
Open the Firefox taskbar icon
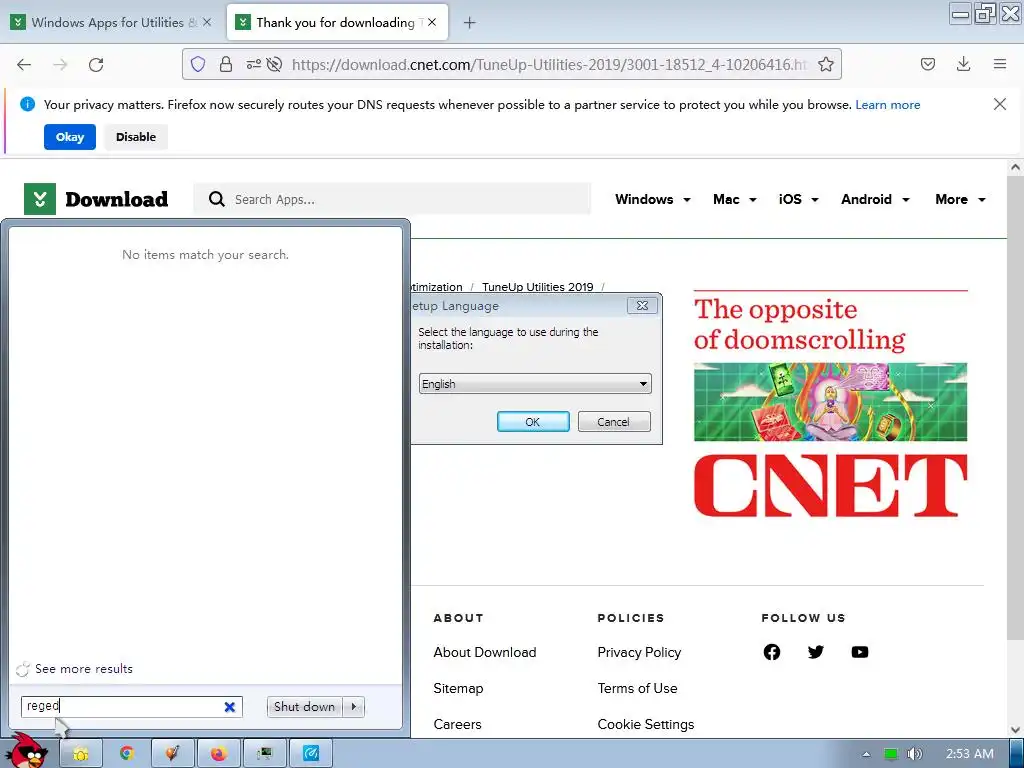tap(218, 754)
